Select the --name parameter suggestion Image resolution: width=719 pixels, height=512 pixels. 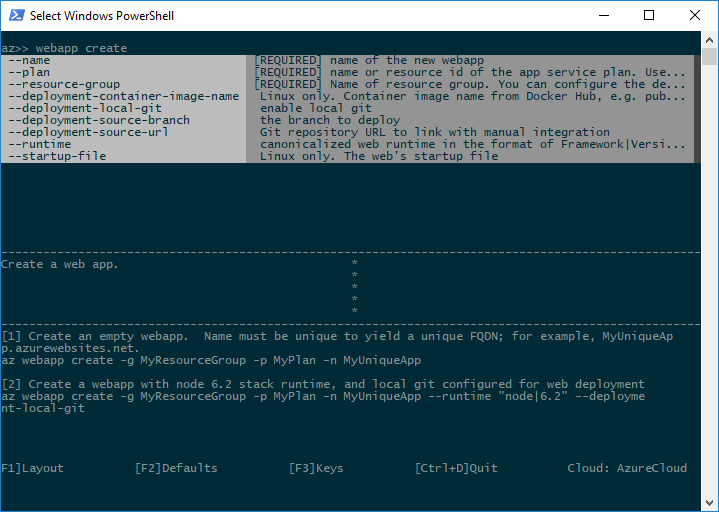tap(30, 61)
